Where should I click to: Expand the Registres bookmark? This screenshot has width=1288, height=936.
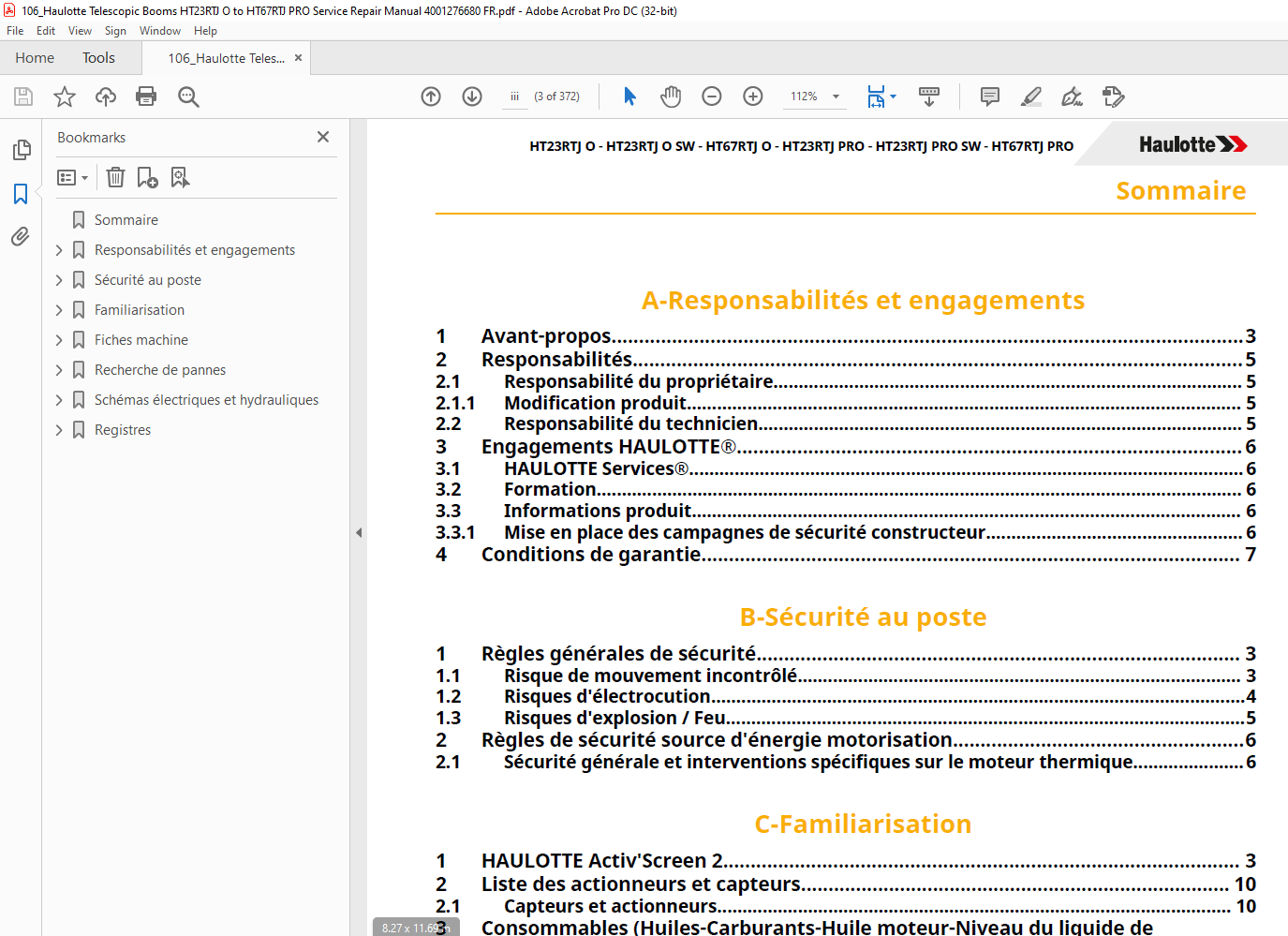click(x=59, y=430)
